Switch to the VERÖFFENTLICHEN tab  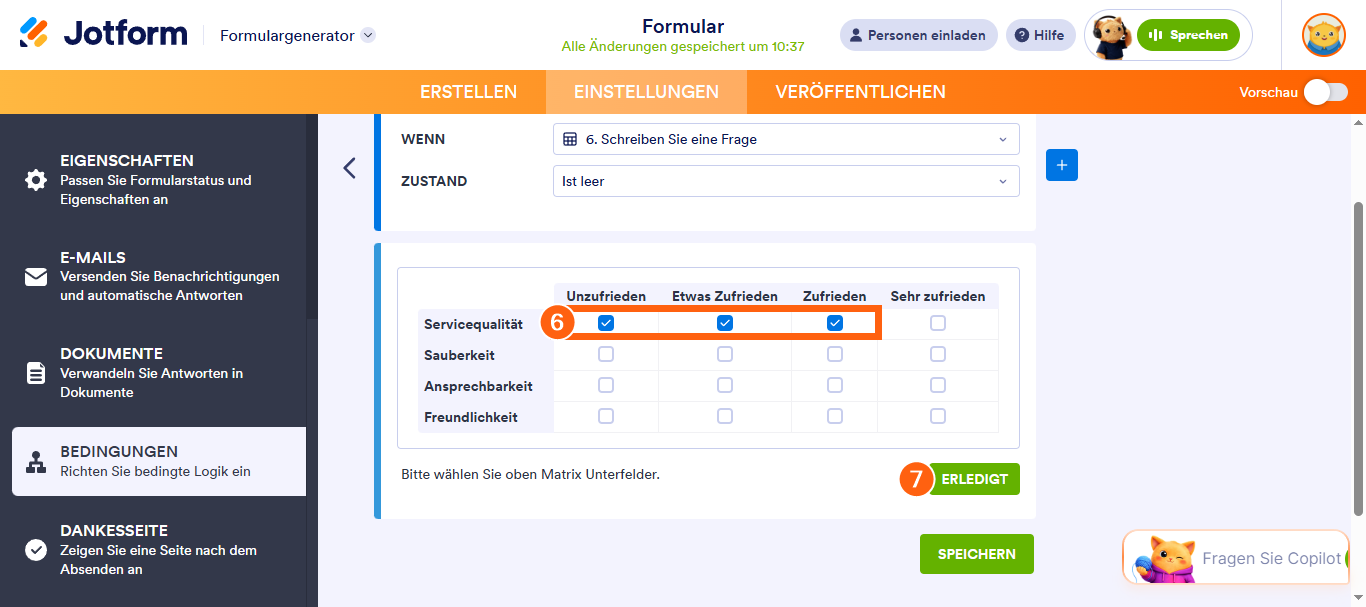pos(860,92)
